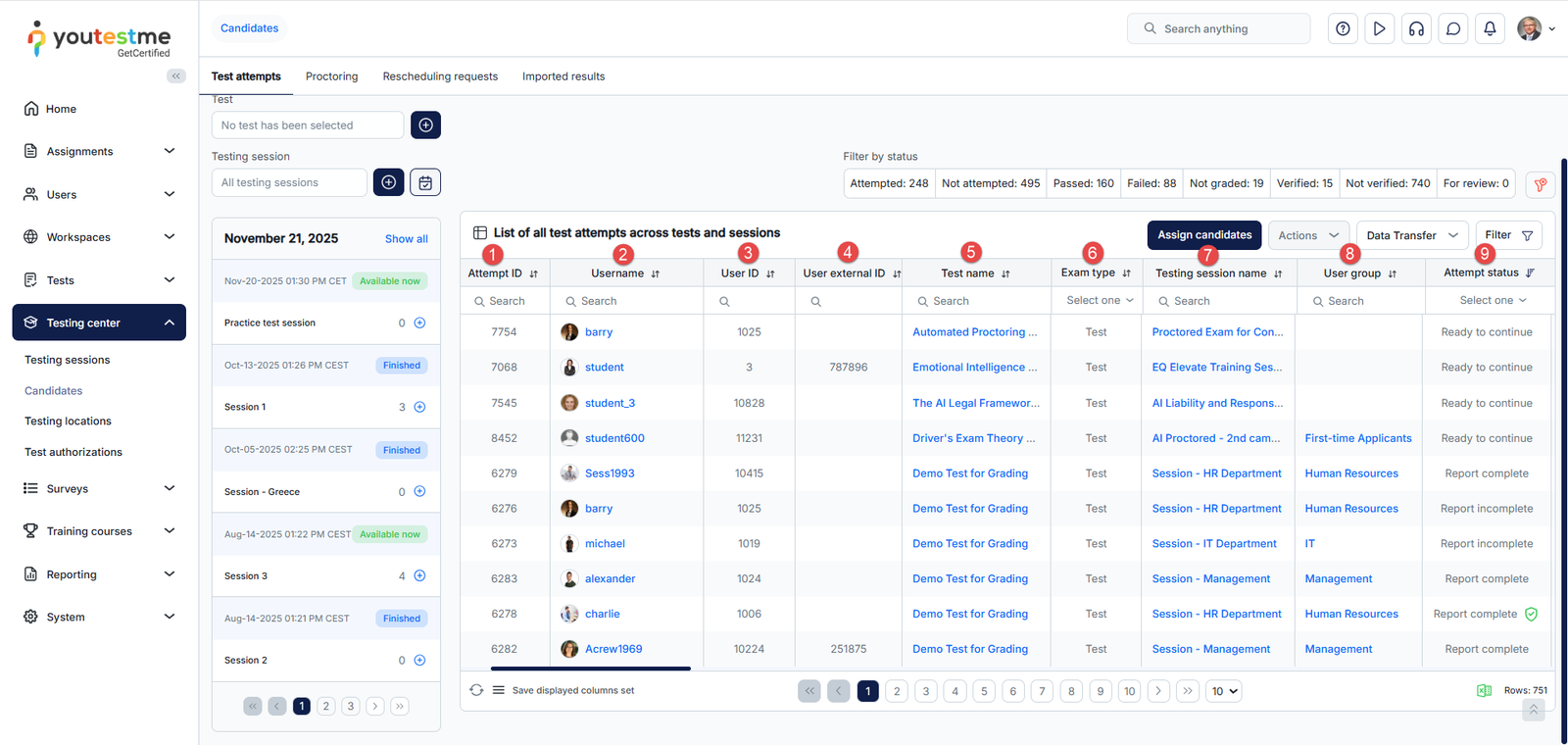1568x745 pixels.
Task: Click the add test plus icon
Action: (425, 124)
